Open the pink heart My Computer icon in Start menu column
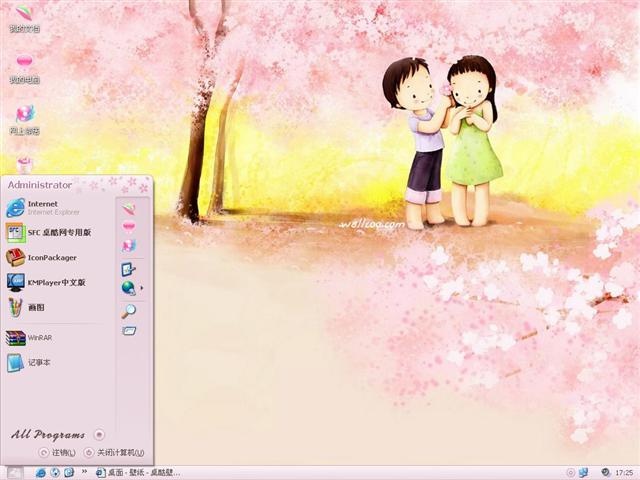 tap(129, 226)
